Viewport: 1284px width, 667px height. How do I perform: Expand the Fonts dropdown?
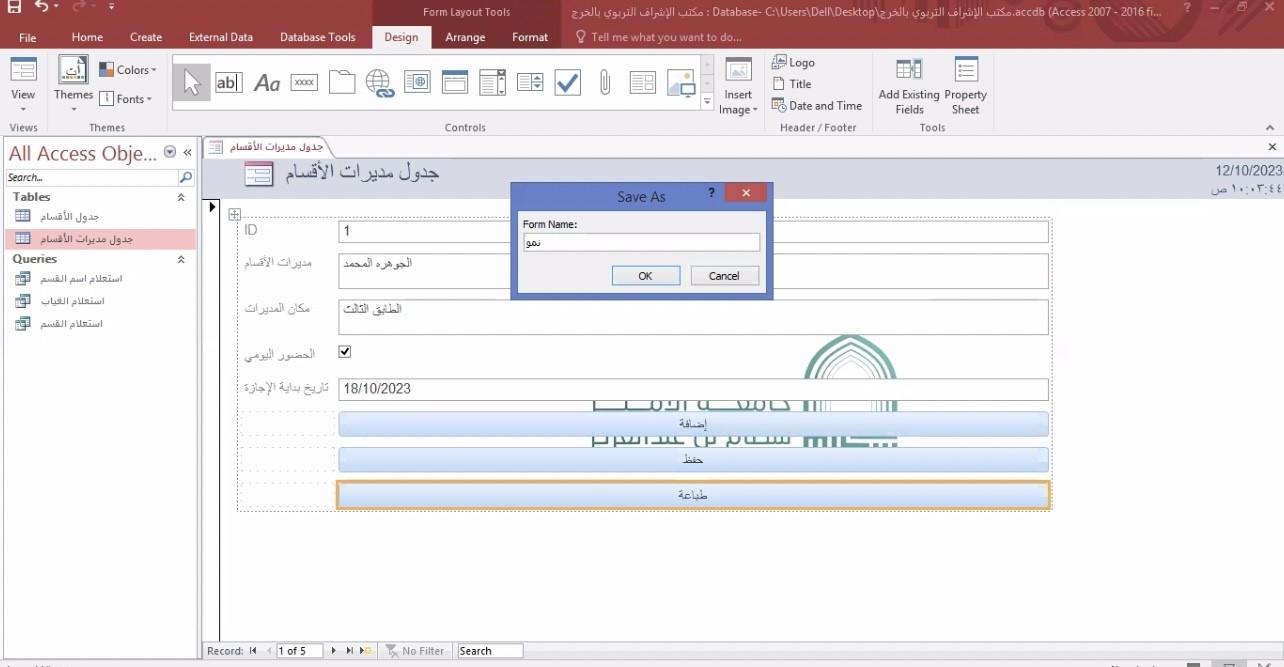click(x=126, y=99)
